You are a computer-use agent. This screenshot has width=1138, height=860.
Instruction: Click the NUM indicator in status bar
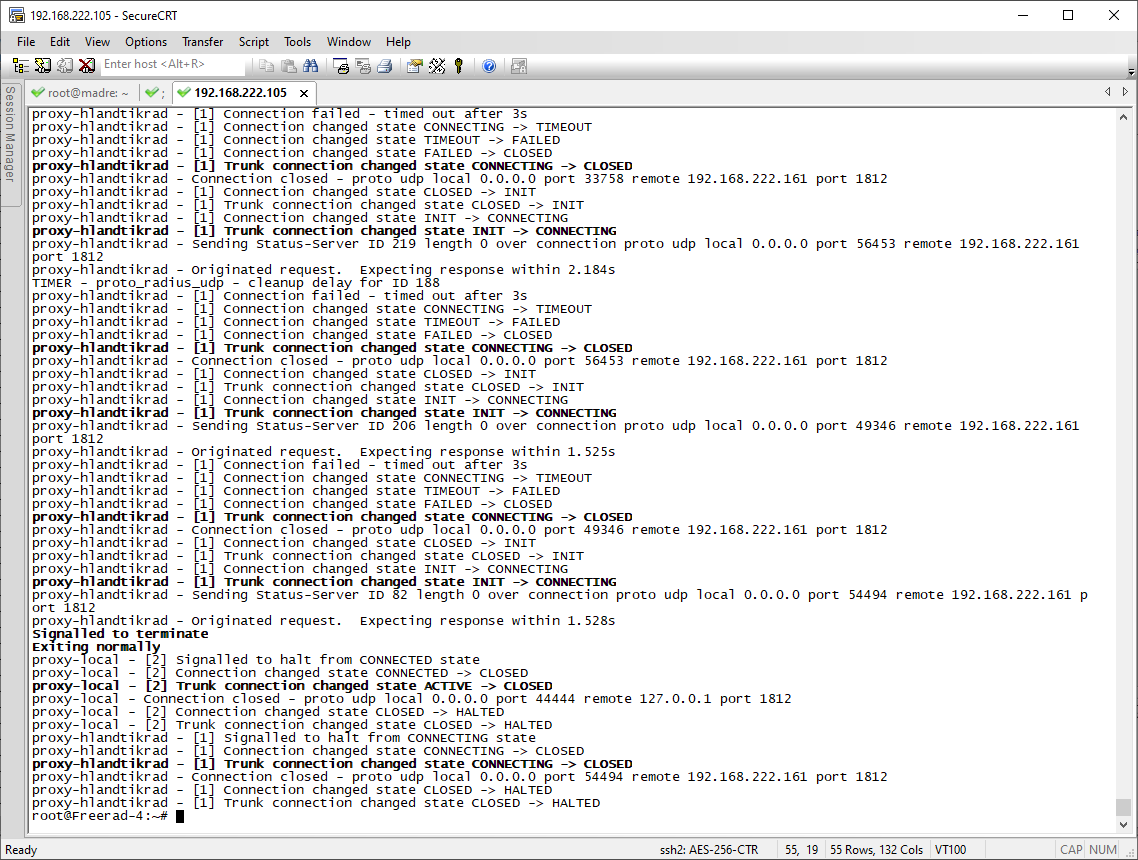click(1102, 850)
